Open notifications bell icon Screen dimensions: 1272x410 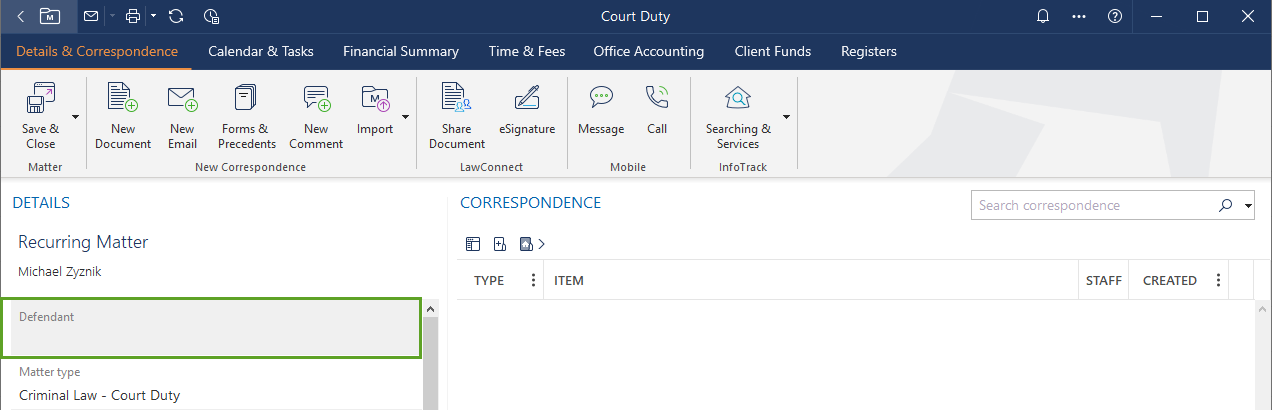tap(1043, 16)
